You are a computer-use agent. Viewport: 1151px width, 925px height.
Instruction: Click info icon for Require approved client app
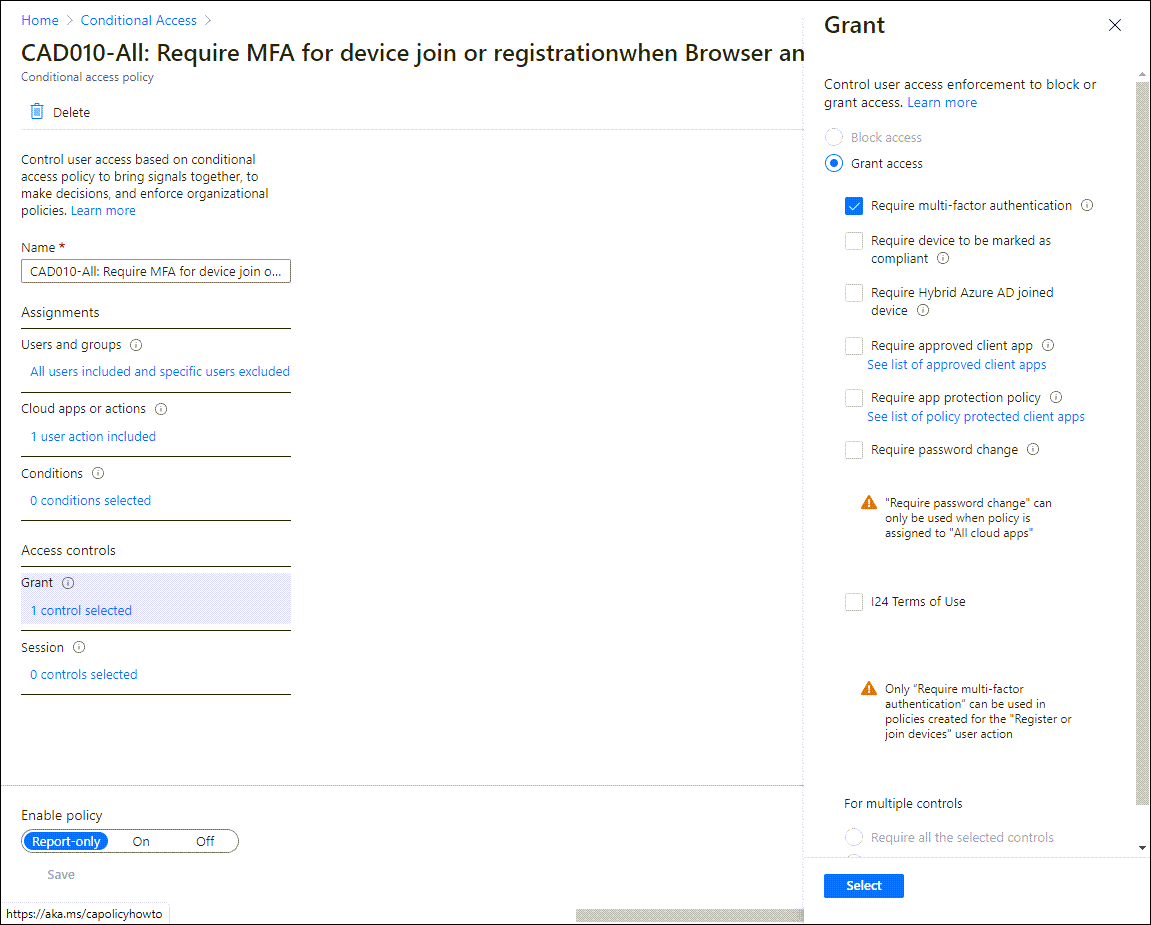coord(1048,345)
